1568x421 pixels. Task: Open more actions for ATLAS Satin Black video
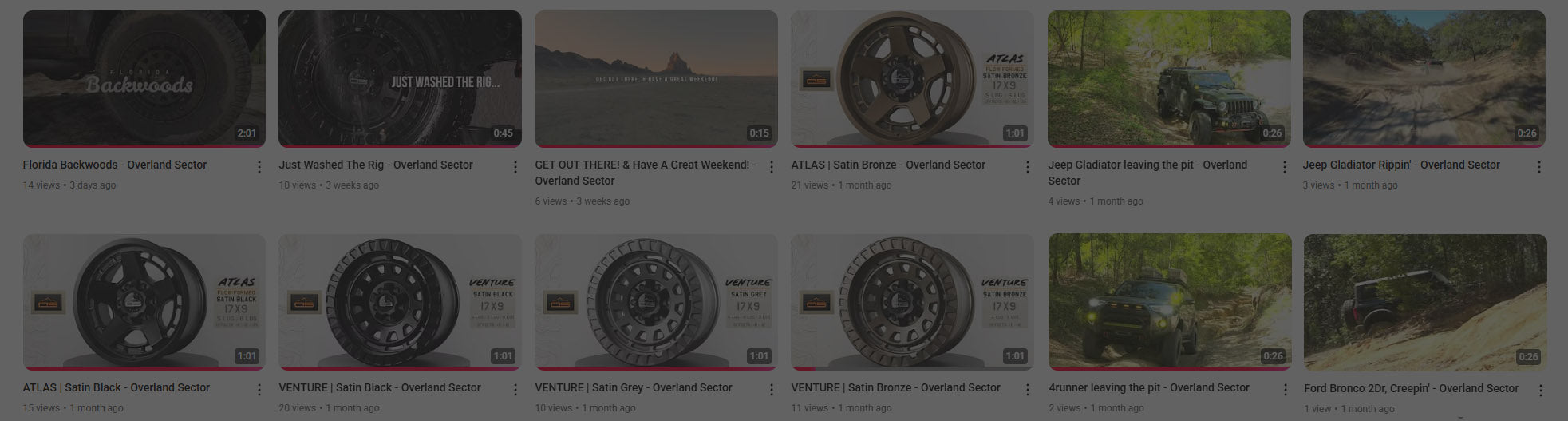click(259, 390)
